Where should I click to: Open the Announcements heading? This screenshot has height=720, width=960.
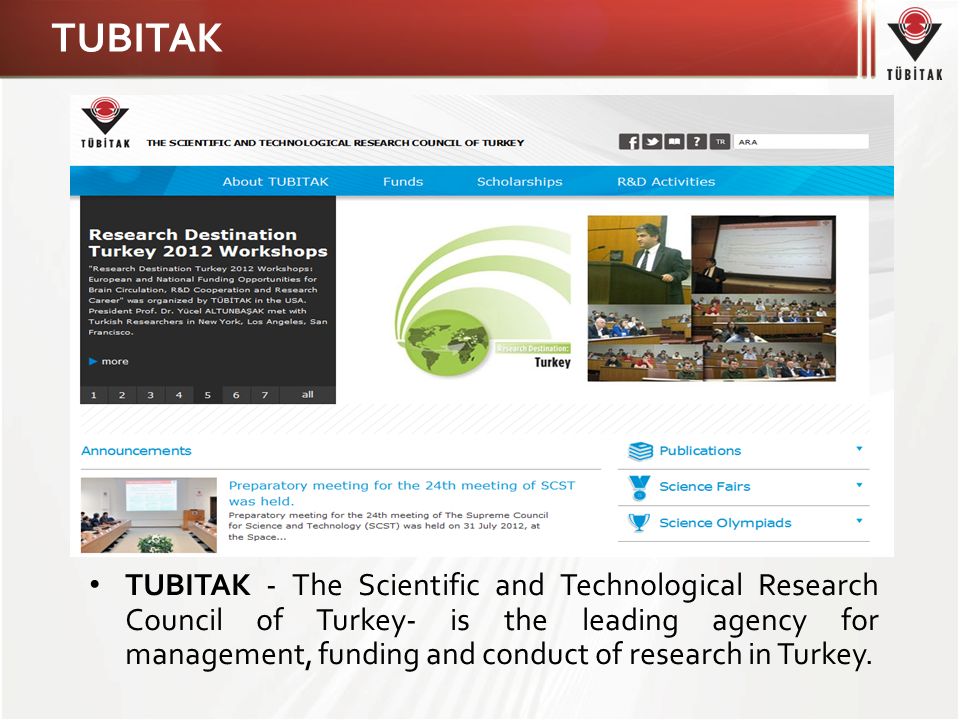[x=137, y=451]
